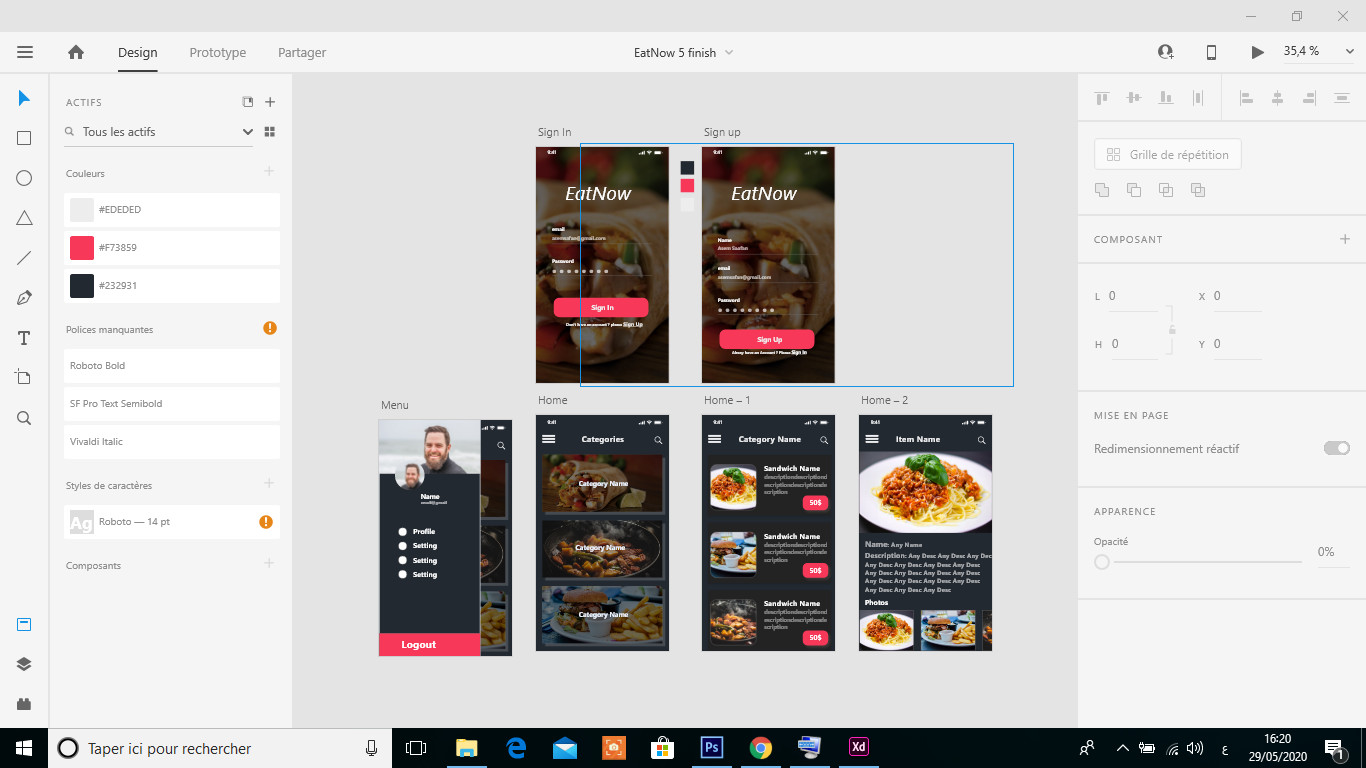Open the Layers panel icon
Viewport: 1366px width, 768px height.
click(24, 664)
